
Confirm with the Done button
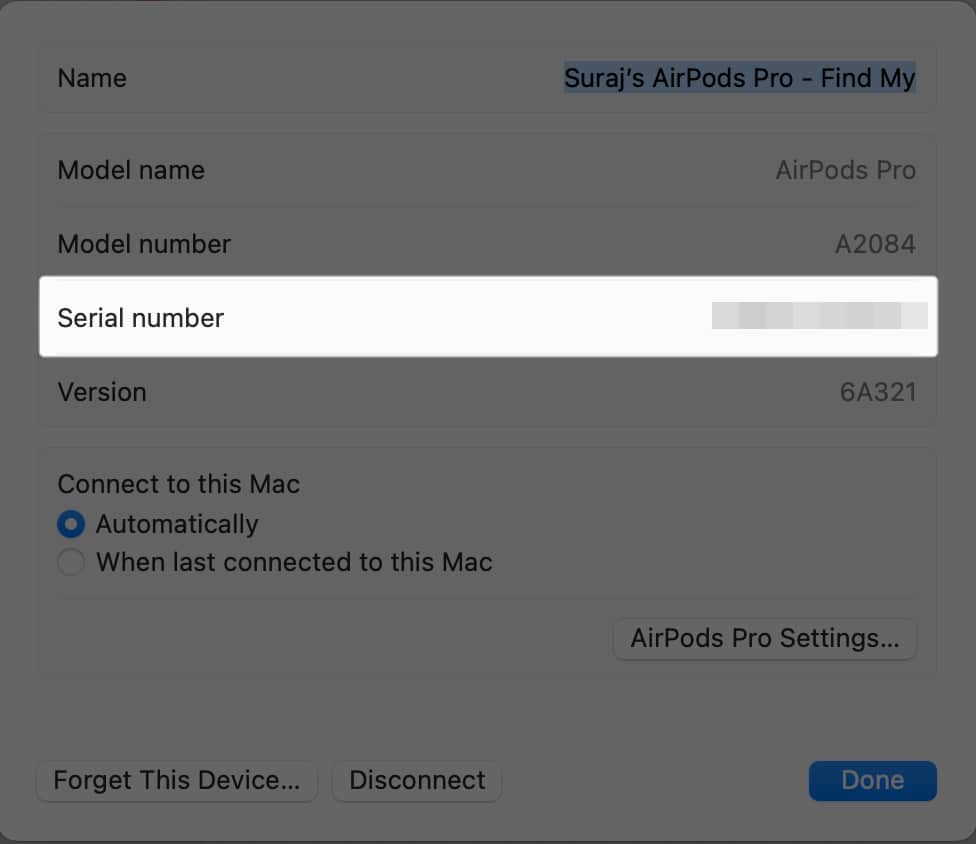pos(873,781)
